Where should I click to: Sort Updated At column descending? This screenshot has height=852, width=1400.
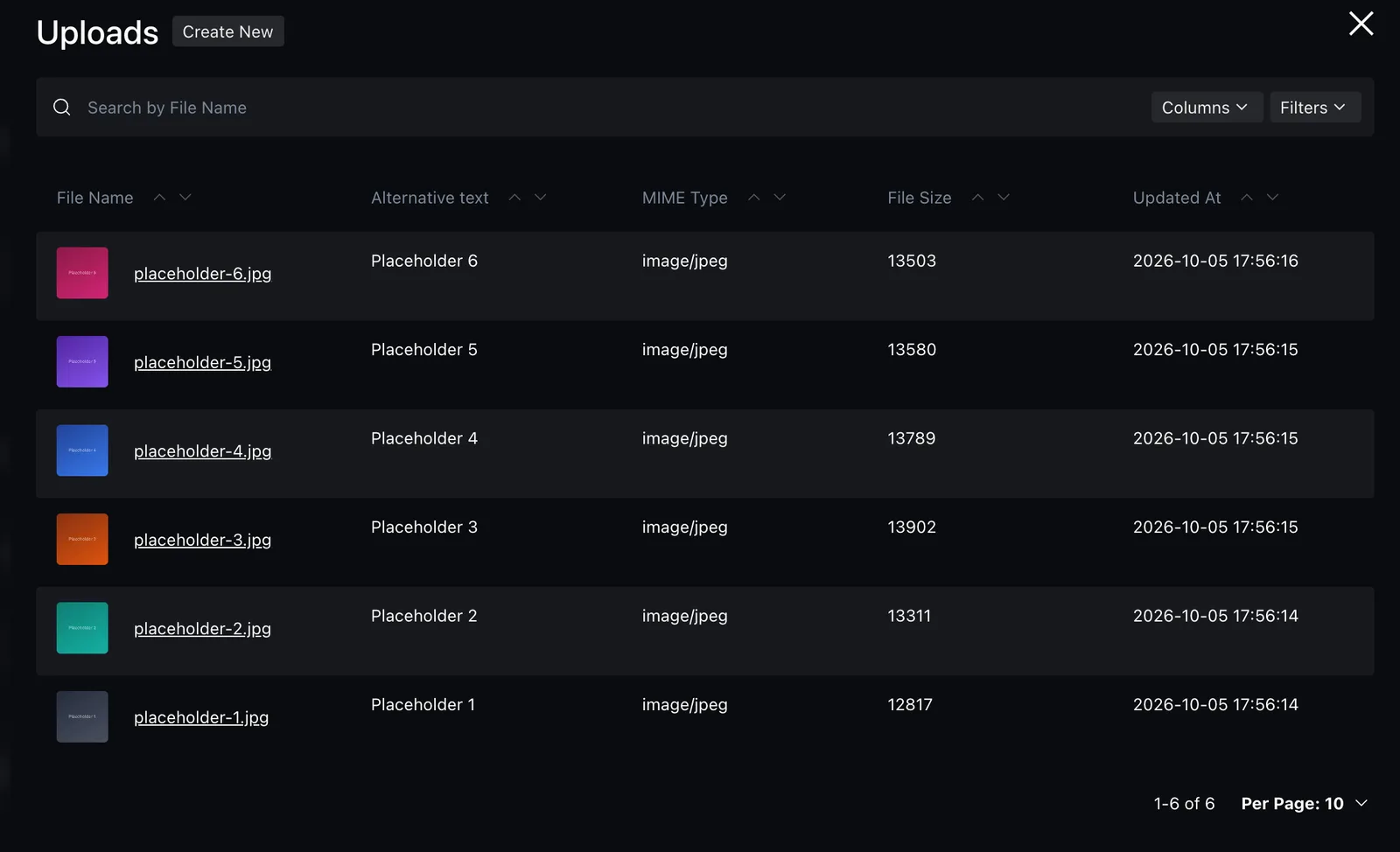[1273, 198]
